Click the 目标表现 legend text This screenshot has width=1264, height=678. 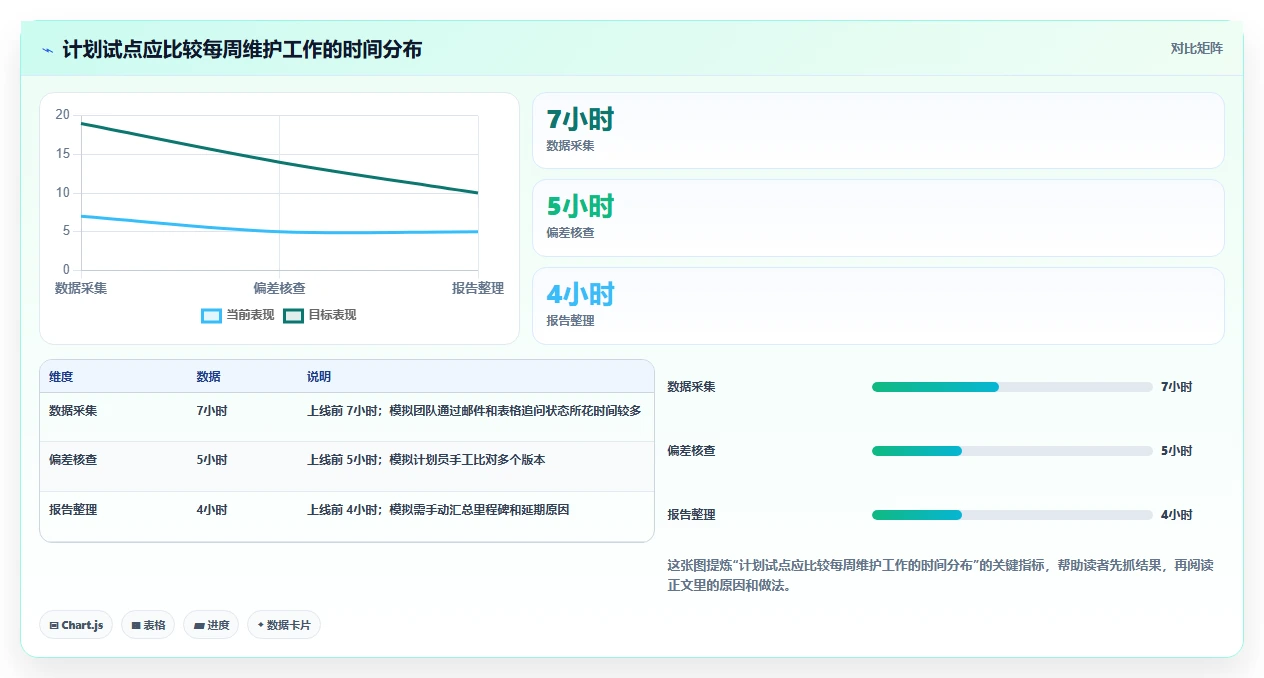[332, 315]
